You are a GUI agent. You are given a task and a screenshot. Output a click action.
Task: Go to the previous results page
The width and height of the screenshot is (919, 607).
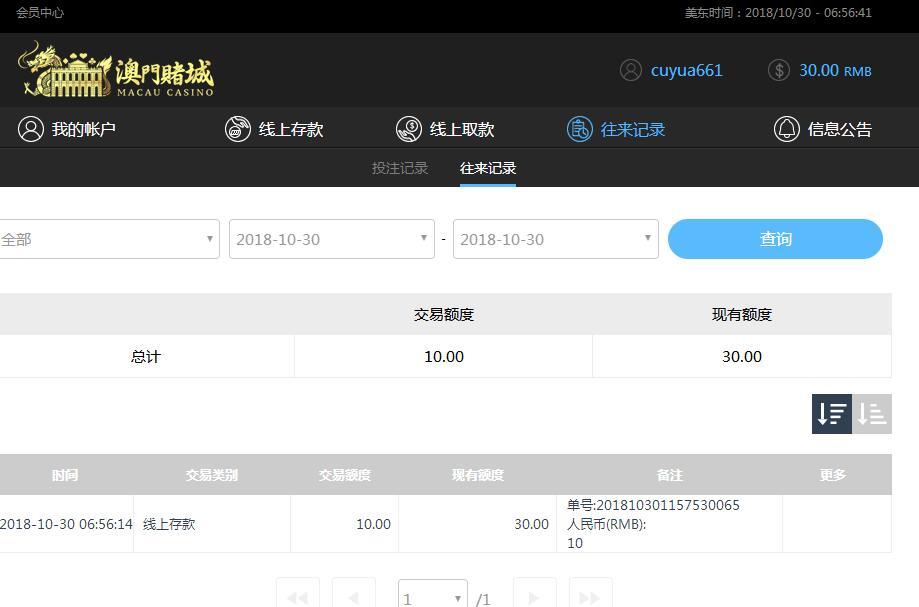tap(353, 593)
